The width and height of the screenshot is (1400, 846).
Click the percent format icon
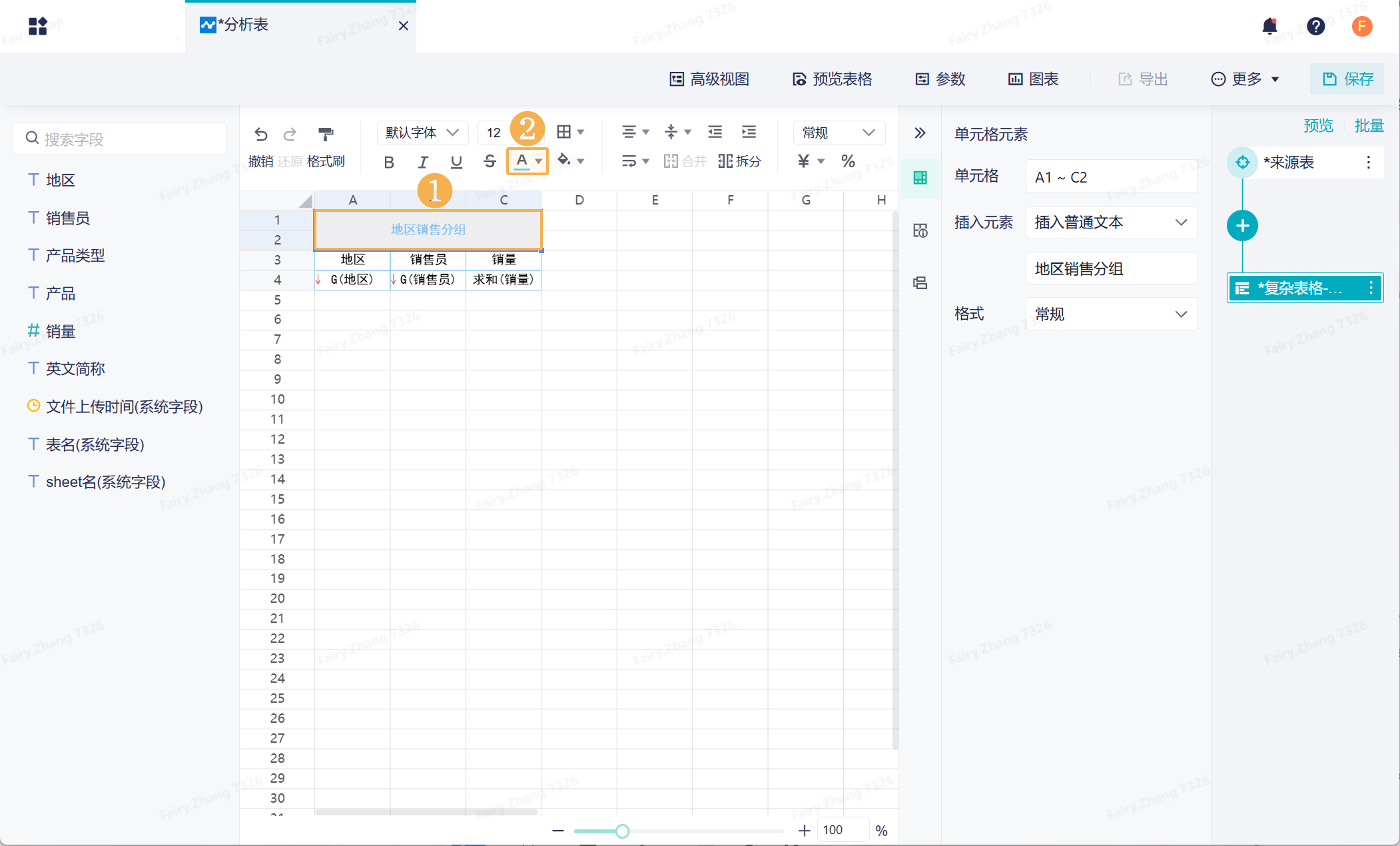(848, 161)
